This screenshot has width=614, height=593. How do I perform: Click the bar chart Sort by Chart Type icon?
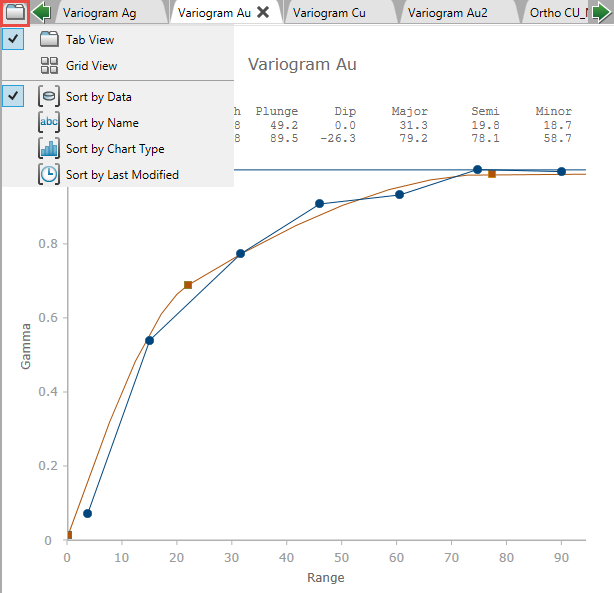[x=49, y=148]
